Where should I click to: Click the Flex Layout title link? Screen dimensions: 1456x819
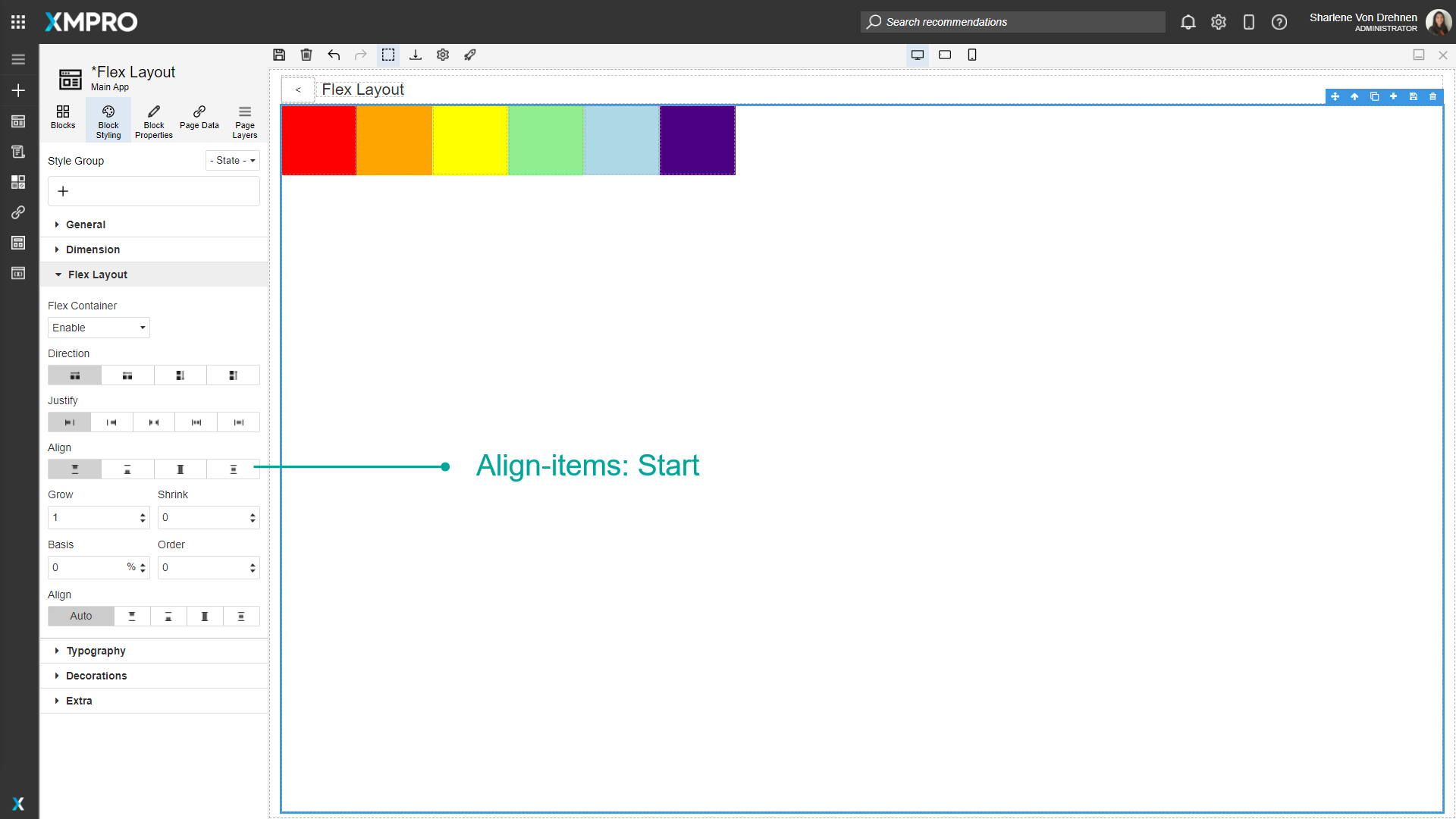(x=362, y=89)
